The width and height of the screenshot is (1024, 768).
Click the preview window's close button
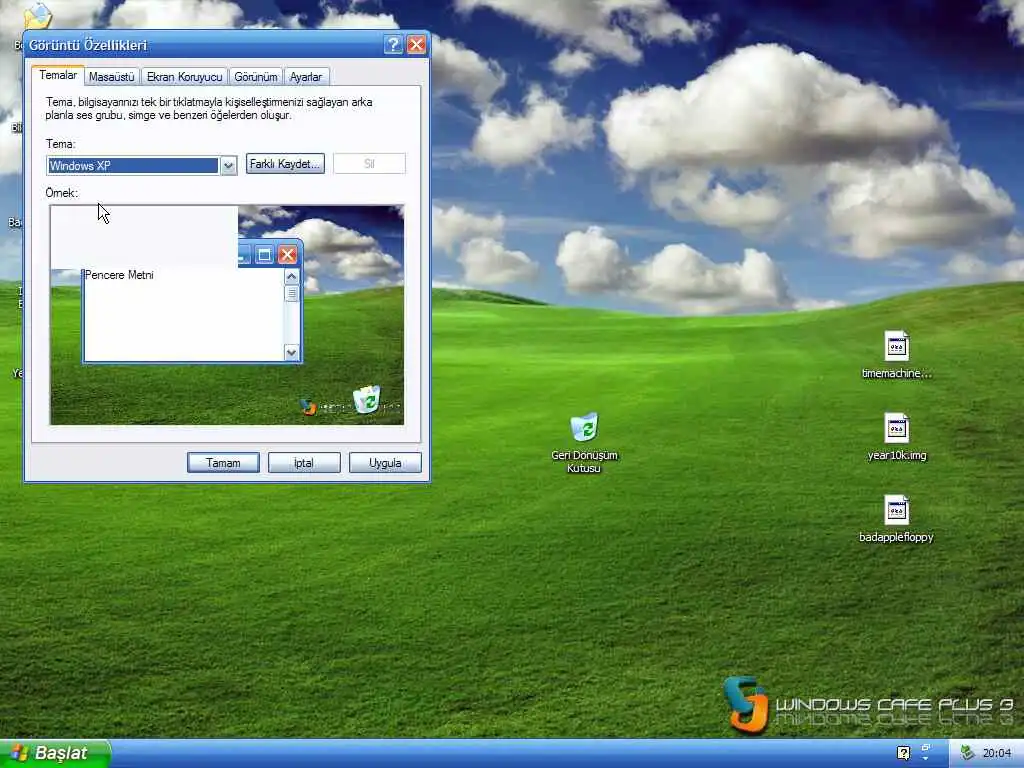(x=287, y=255)
